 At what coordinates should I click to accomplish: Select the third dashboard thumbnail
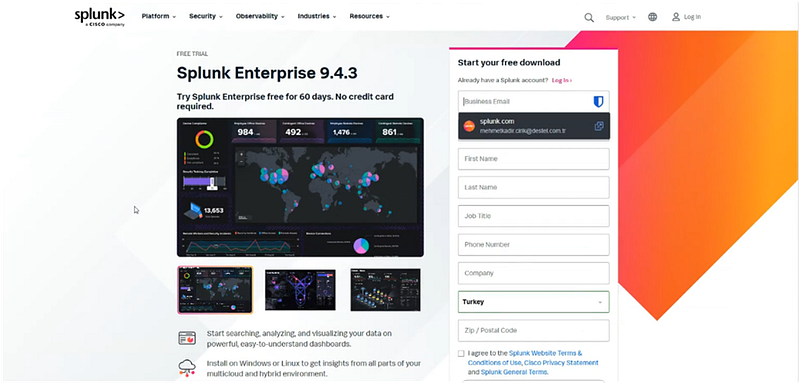[x=386, y=290]
